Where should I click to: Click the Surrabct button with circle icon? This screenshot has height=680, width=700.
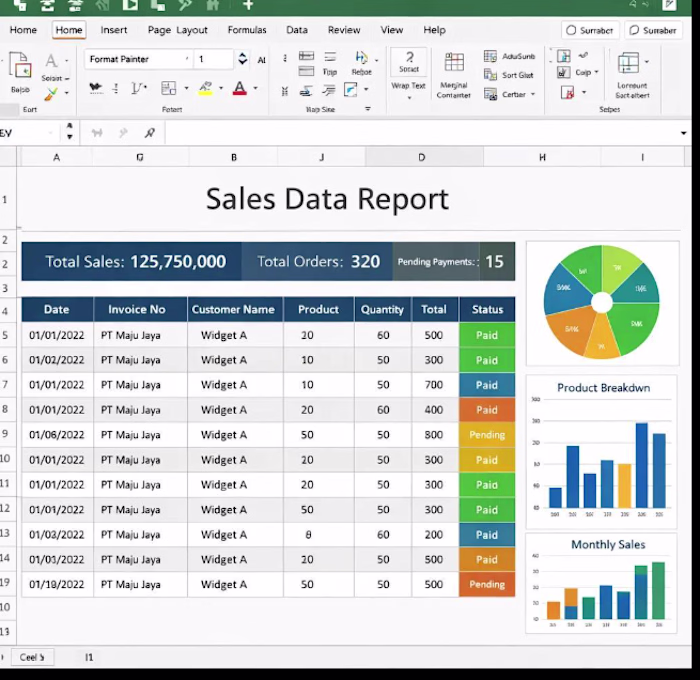coord(590,30)
